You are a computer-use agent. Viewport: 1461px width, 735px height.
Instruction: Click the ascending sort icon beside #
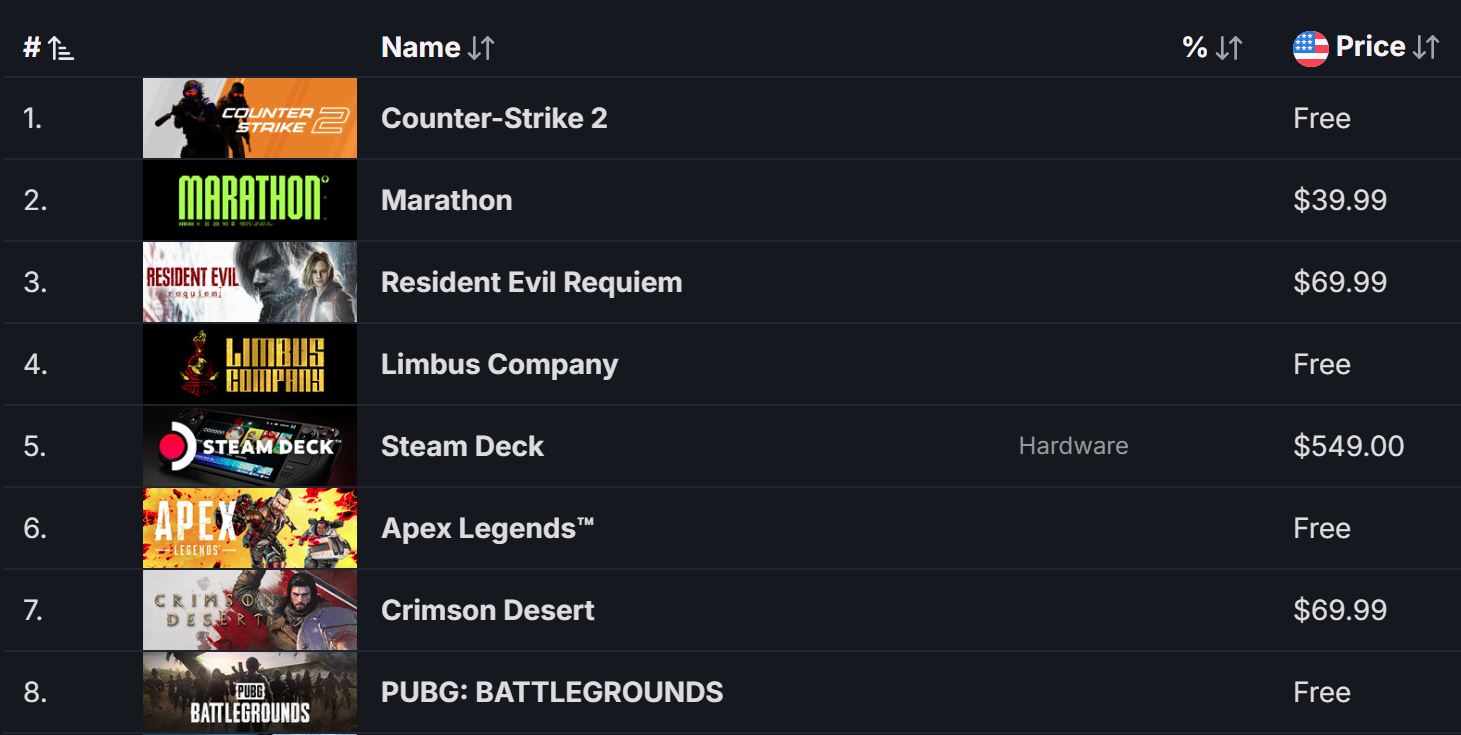click(x=59, y=48)
